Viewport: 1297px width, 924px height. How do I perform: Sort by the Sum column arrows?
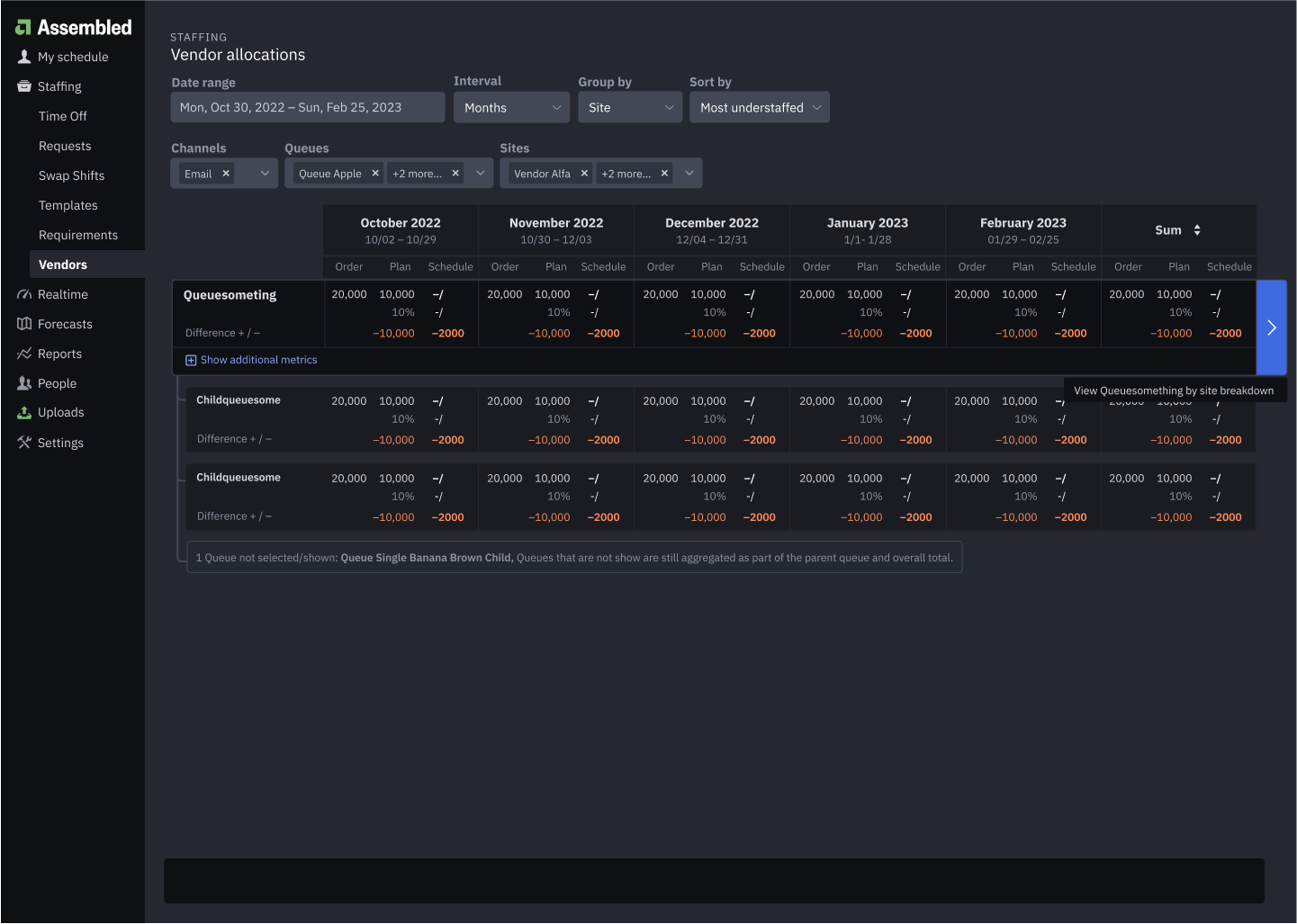pyautogui.click(x=1197, y=230)
